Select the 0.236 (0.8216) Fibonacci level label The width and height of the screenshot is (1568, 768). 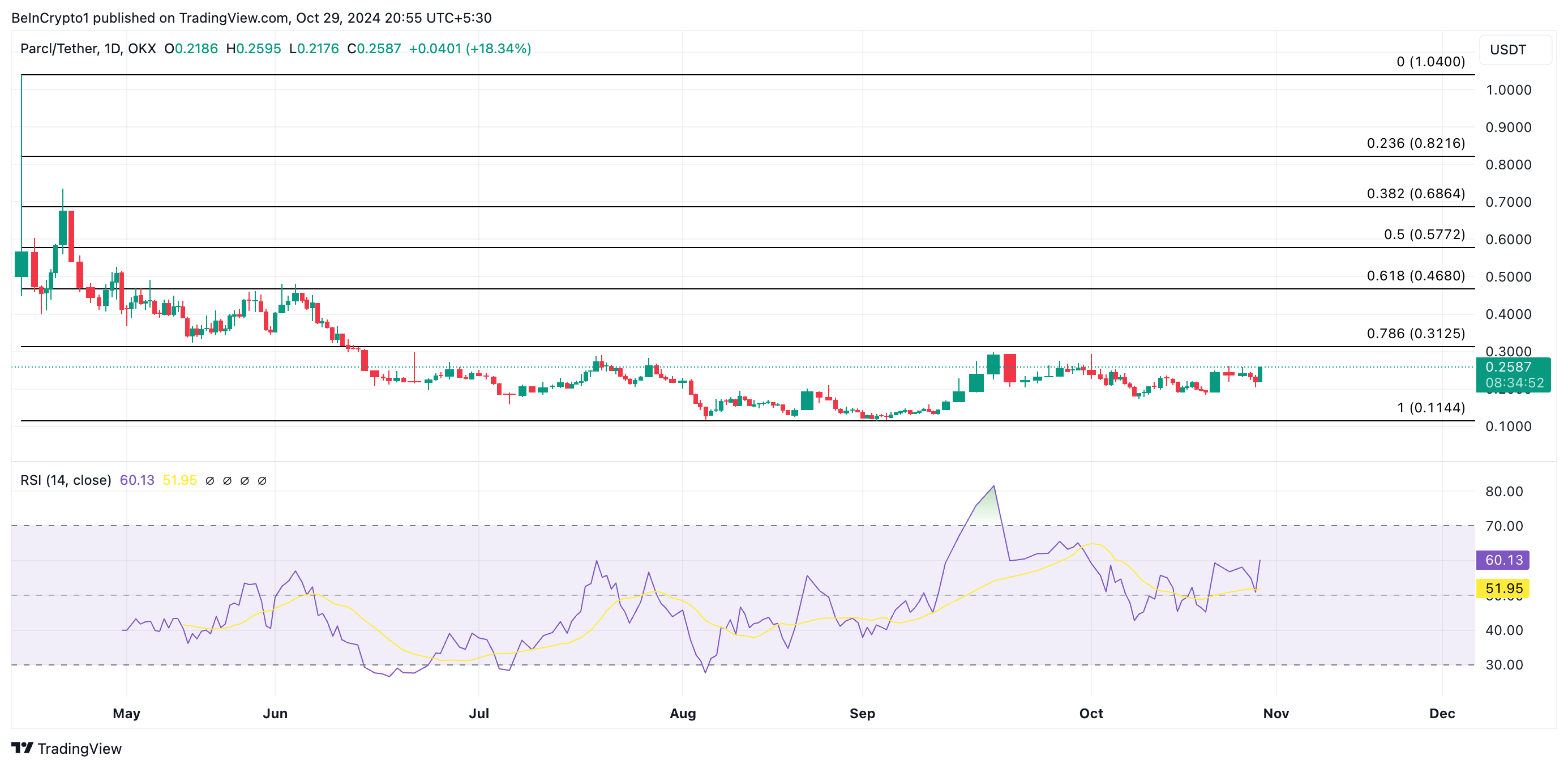(1415, 143)
